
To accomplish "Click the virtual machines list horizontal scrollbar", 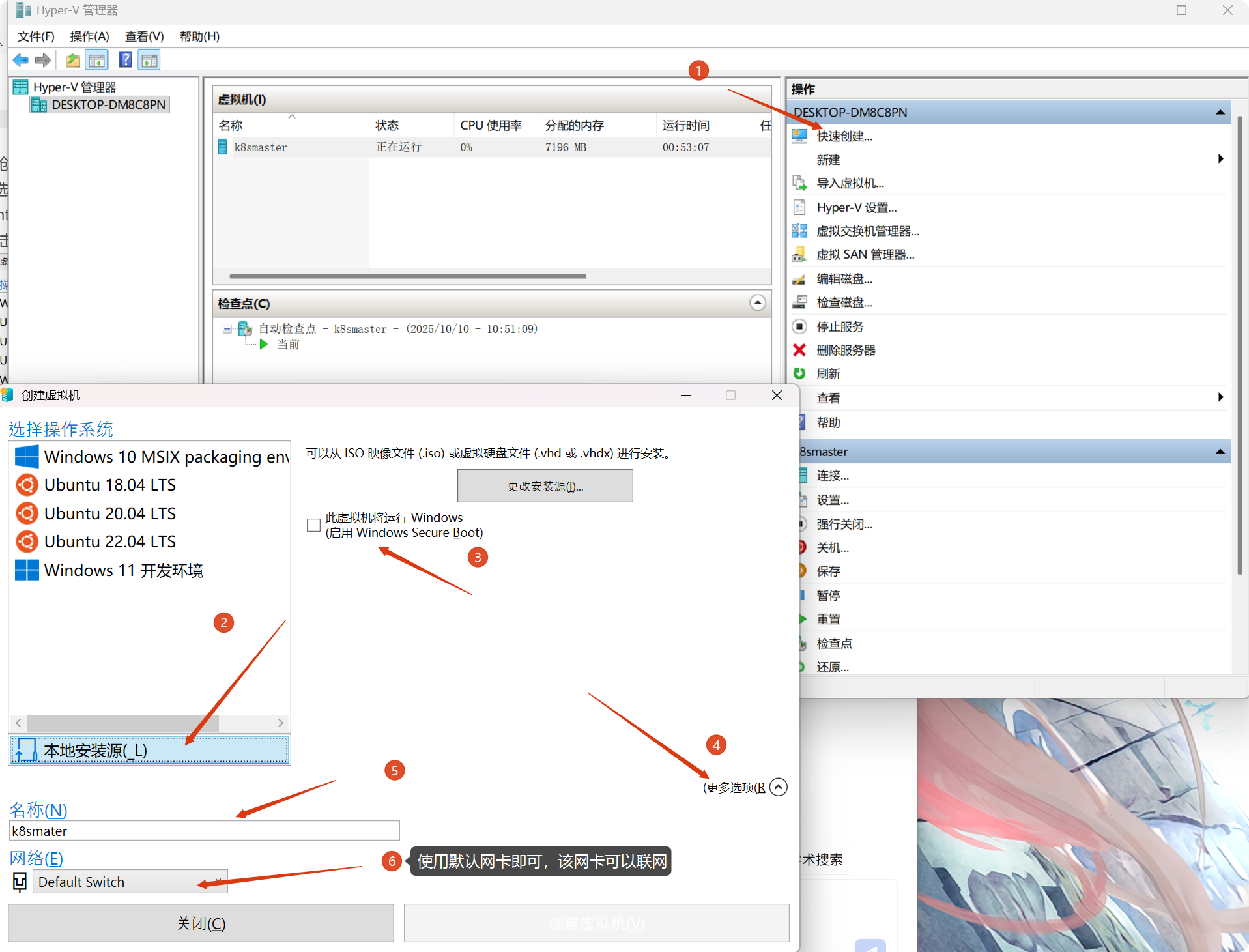I will click(408, 276).
